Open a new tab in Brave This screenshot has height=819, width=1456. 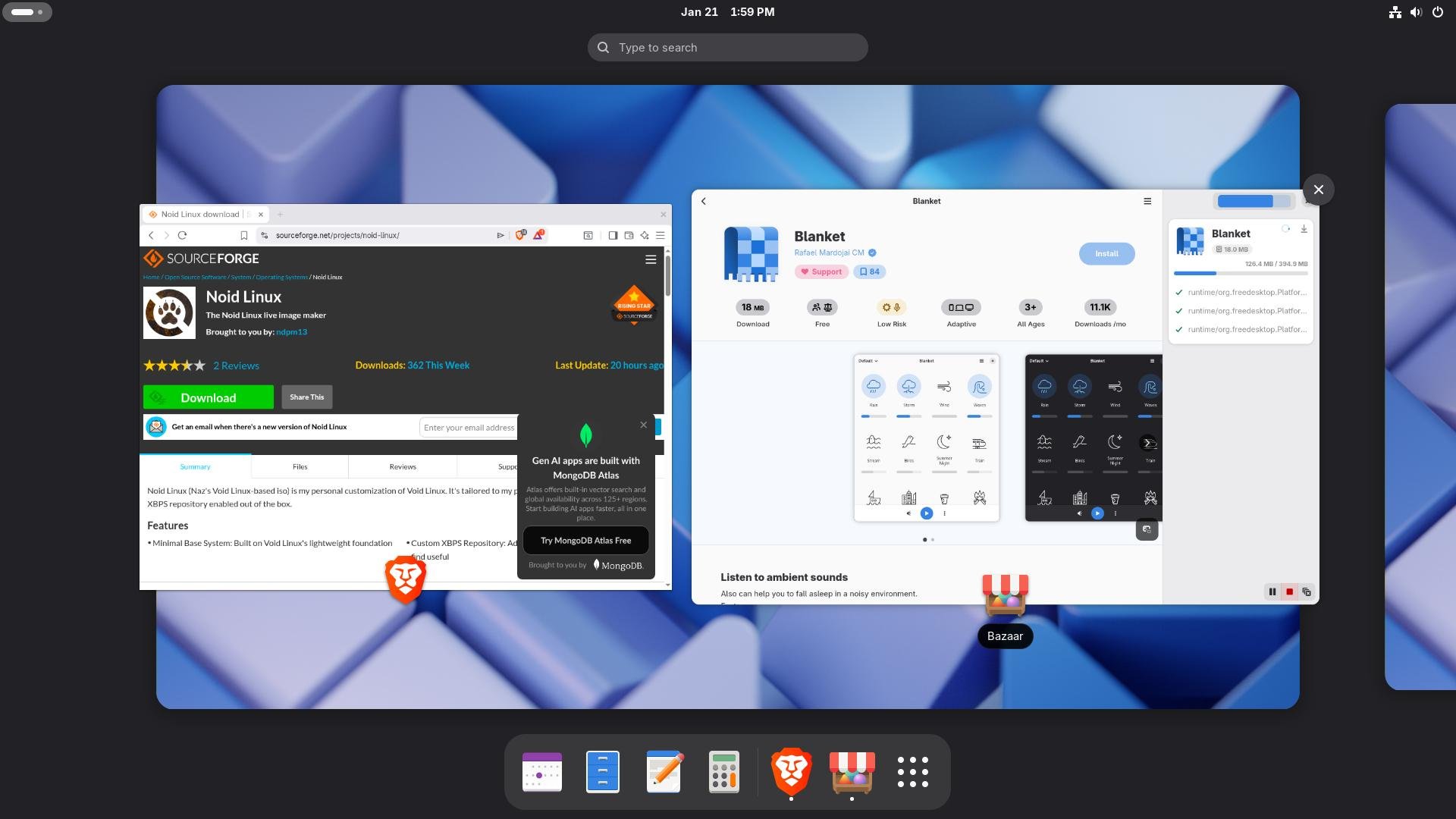pyautogui.click(x=280, y=215)
